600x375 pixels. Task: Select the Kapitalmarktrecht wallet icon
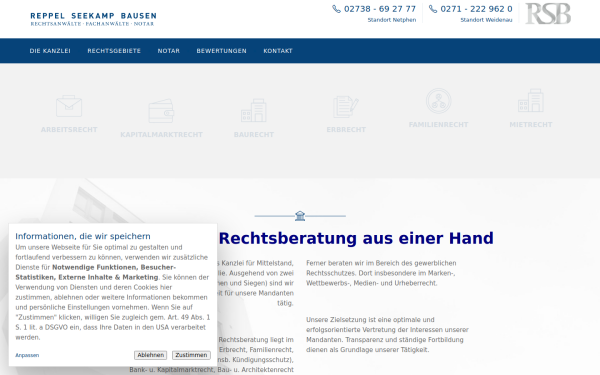pyautogui.click(x=161, y=111)
